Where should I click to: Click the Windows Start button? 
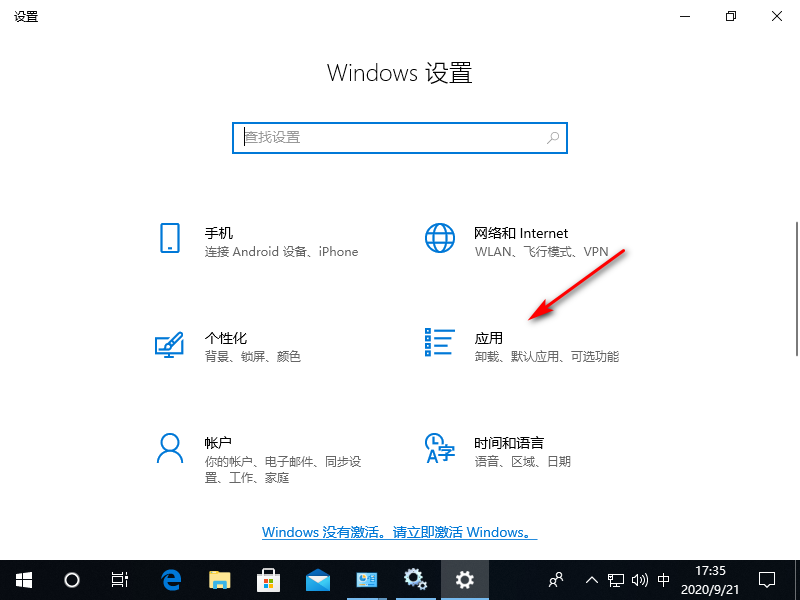tap(23, 580)
